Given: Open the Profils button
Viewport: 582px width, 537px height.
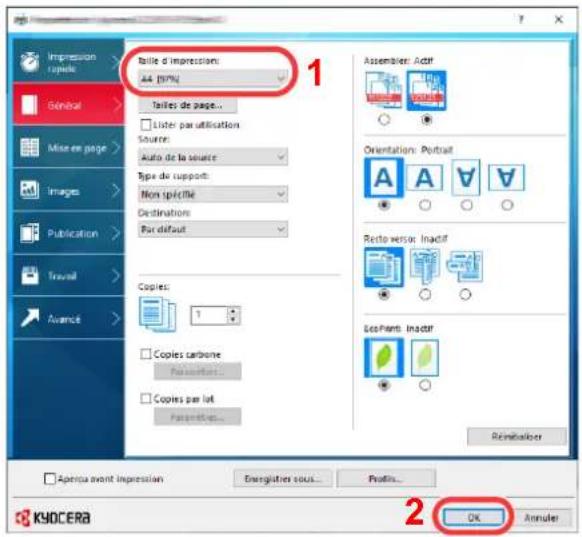Looking at the screenshot, I should click(386, 479).
